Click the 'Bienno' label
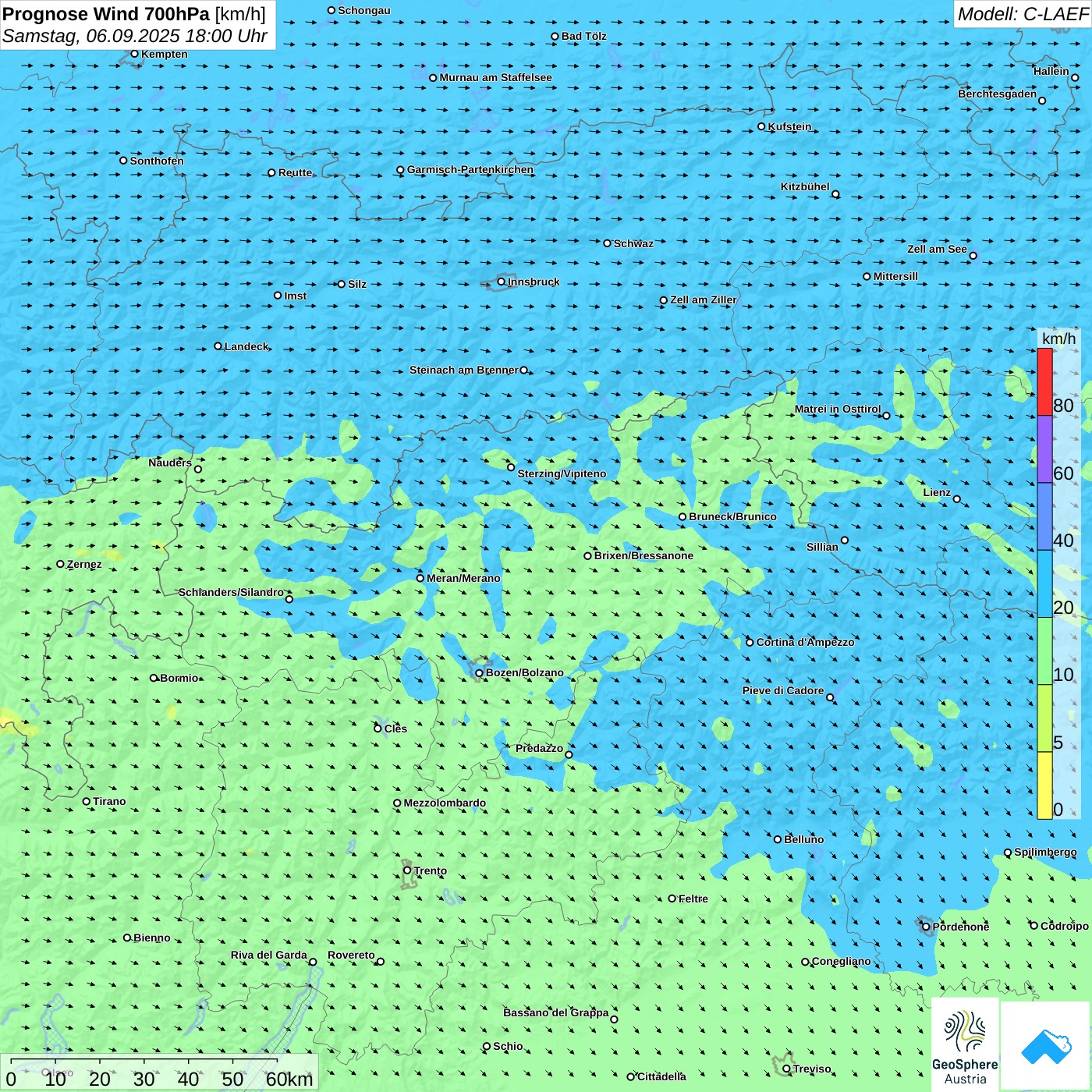The height and width of the screenshot is (1092, 1092). pyautogui.click(x=152, y=938)
